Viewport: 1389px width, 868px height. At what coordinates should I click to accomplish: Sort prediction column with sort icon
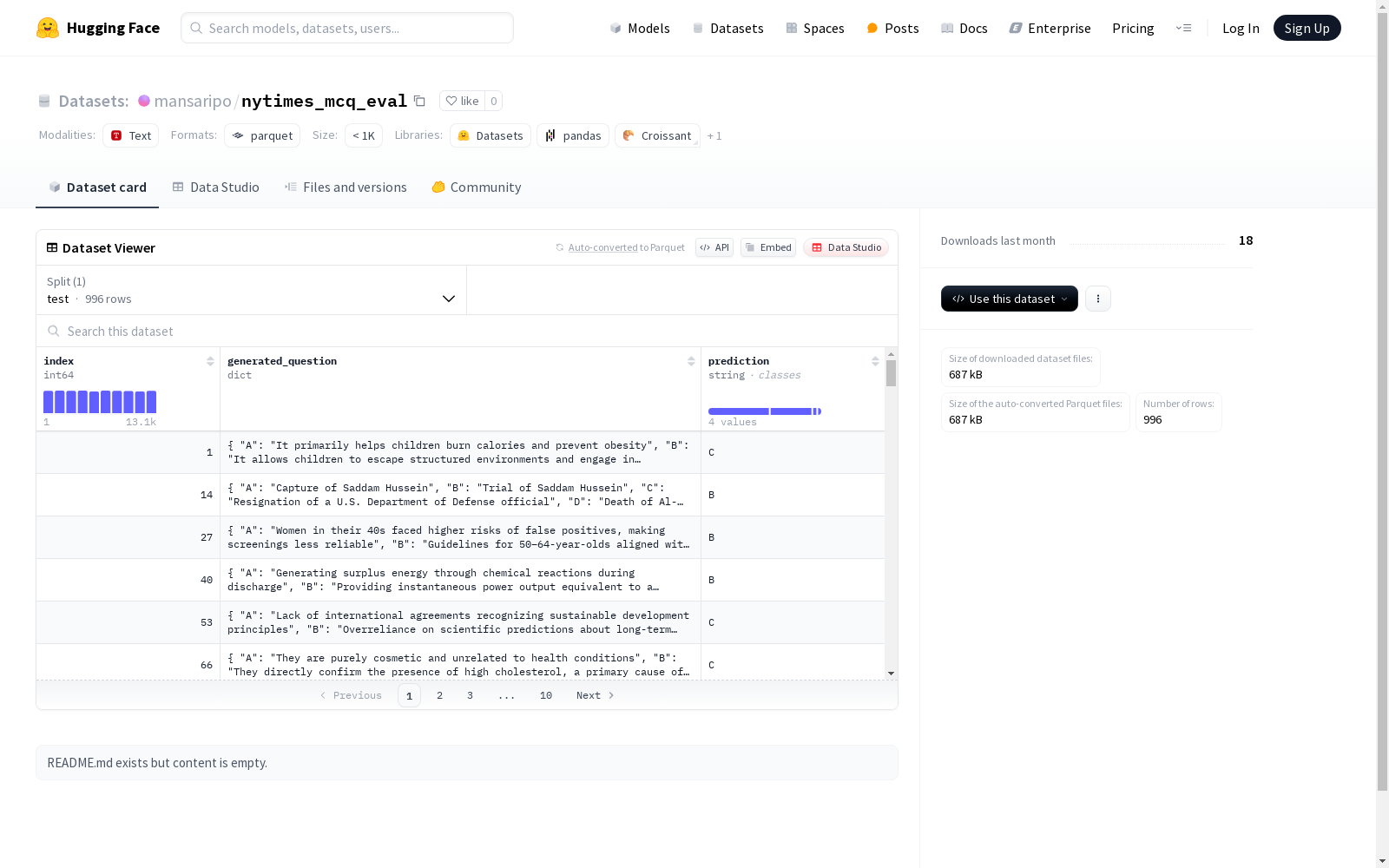875,361
